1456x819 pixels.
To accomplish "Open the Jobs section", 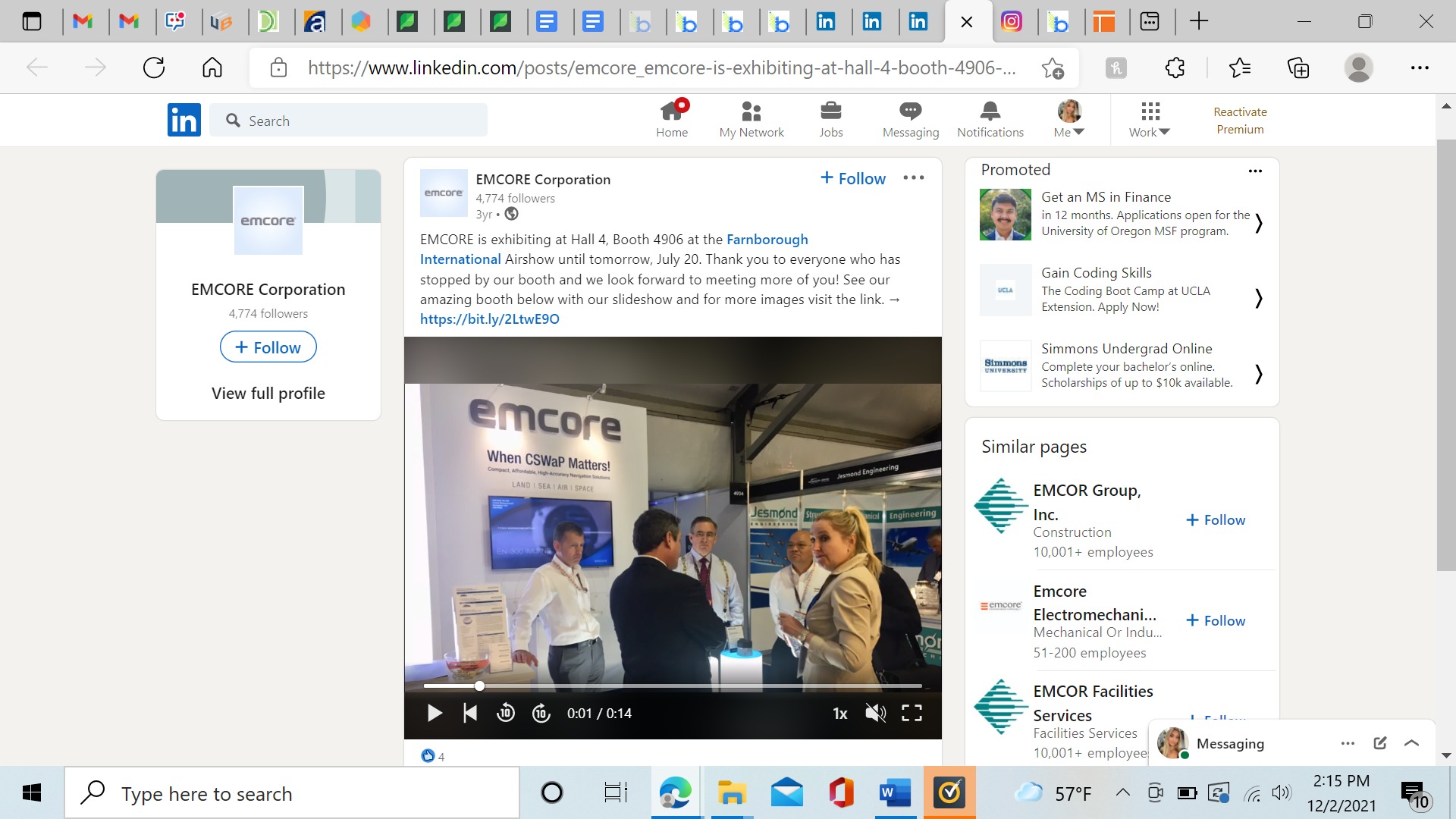I will pos(831,120).
